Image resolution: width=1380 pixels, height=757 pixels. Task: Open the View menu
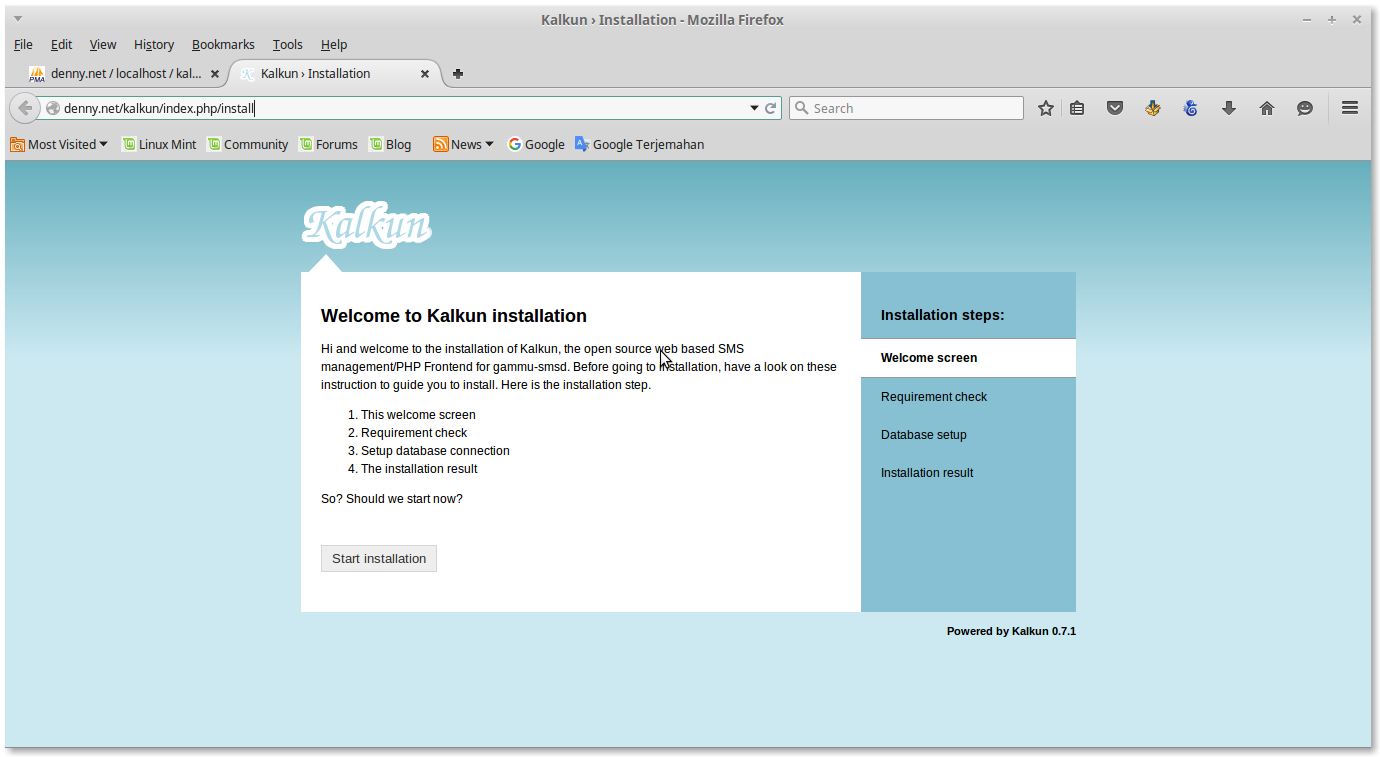(103, 44)
